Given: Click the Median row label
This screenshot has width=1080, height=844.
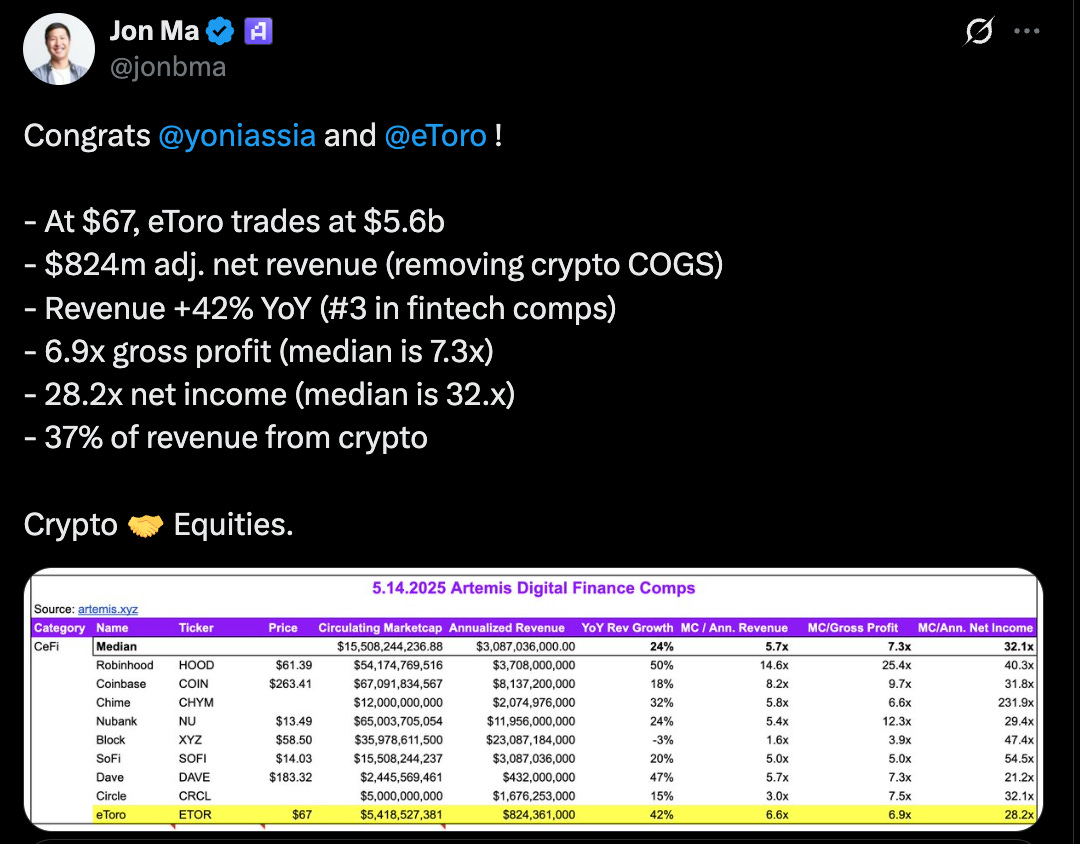Looking at the screenshot, I should pos(116,646).
